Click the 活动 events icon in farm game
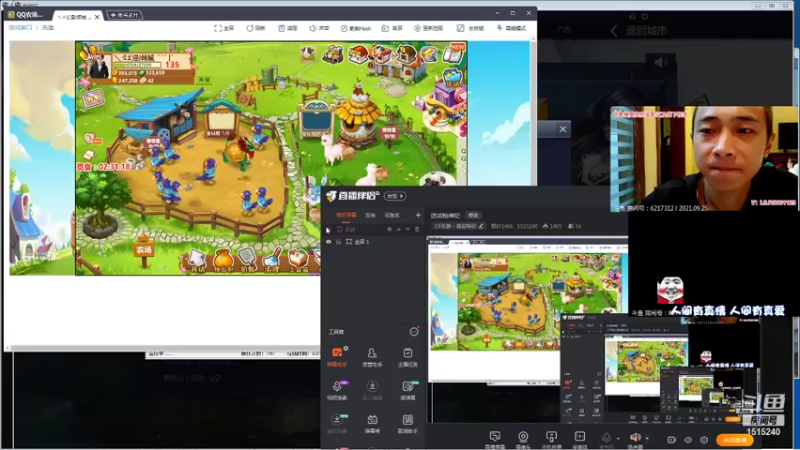The width and height of the screenshot is (800, 450). pos(453,78)
